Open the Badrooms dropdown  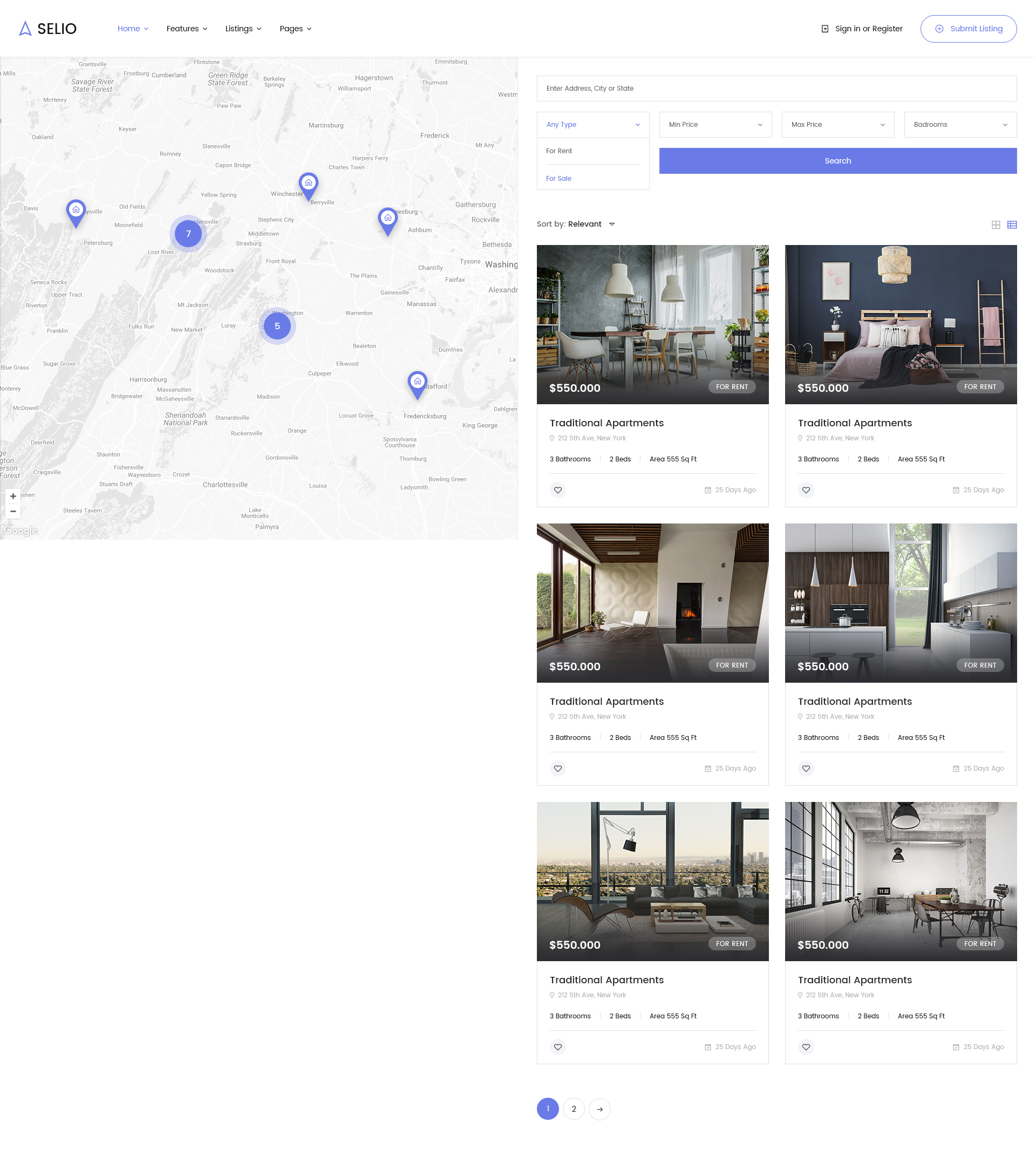click(960, 125)
